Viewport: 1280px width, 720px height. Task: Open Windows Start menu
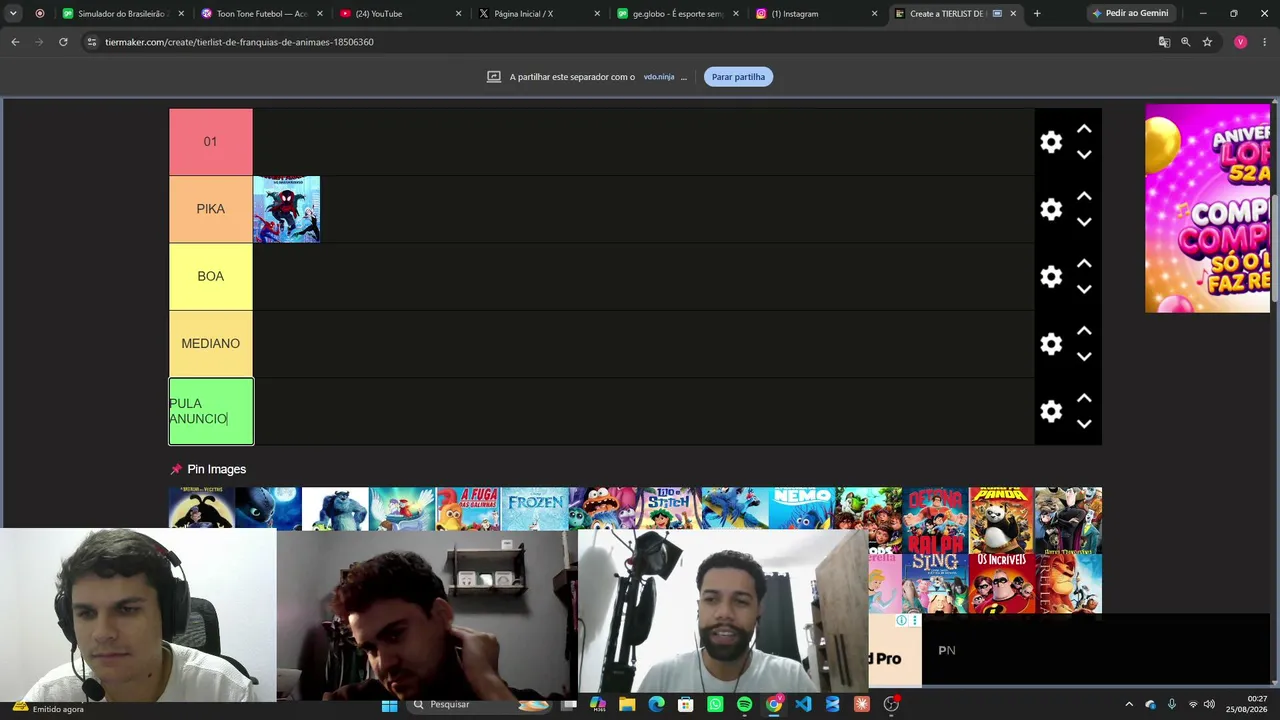click(389, 705)
